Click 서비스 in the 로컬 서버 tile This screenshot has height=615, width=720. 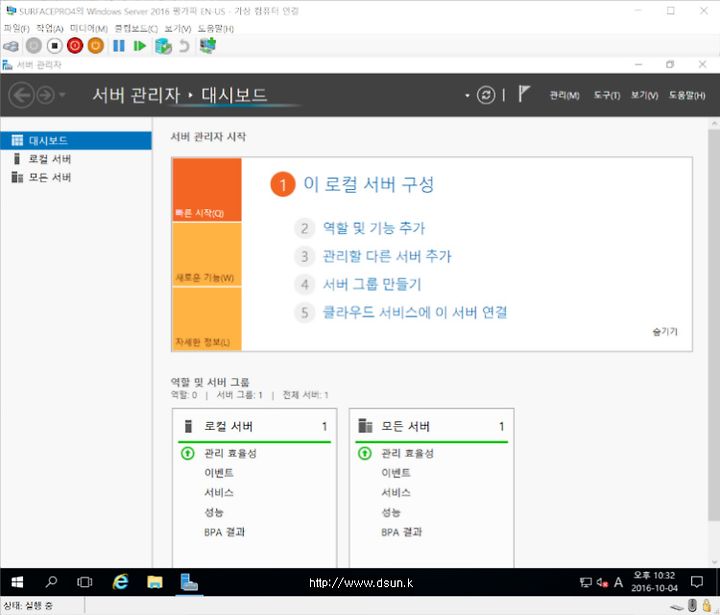219,493
